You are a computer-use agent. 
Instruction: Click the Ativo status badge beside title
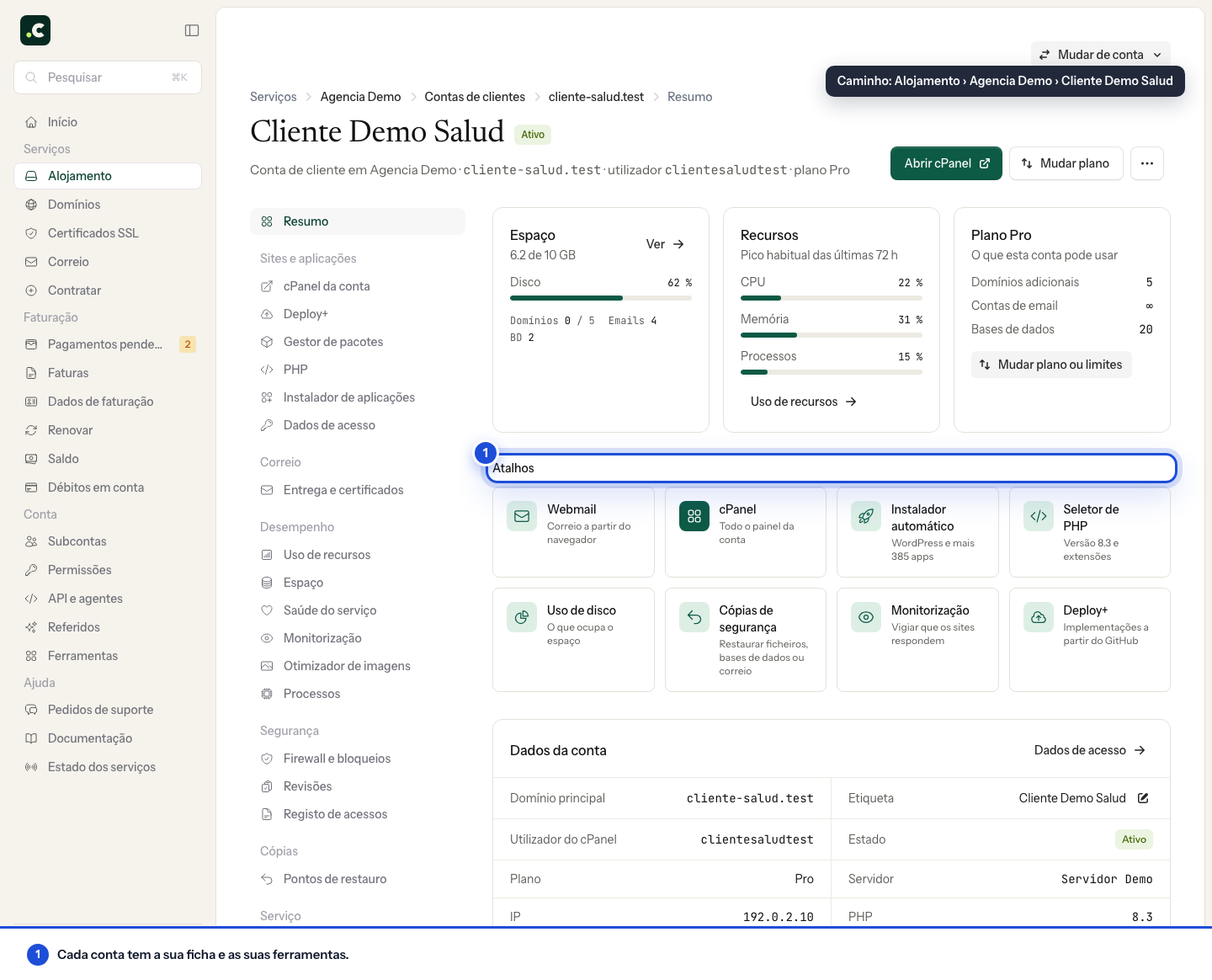click(x=533, y=135)
